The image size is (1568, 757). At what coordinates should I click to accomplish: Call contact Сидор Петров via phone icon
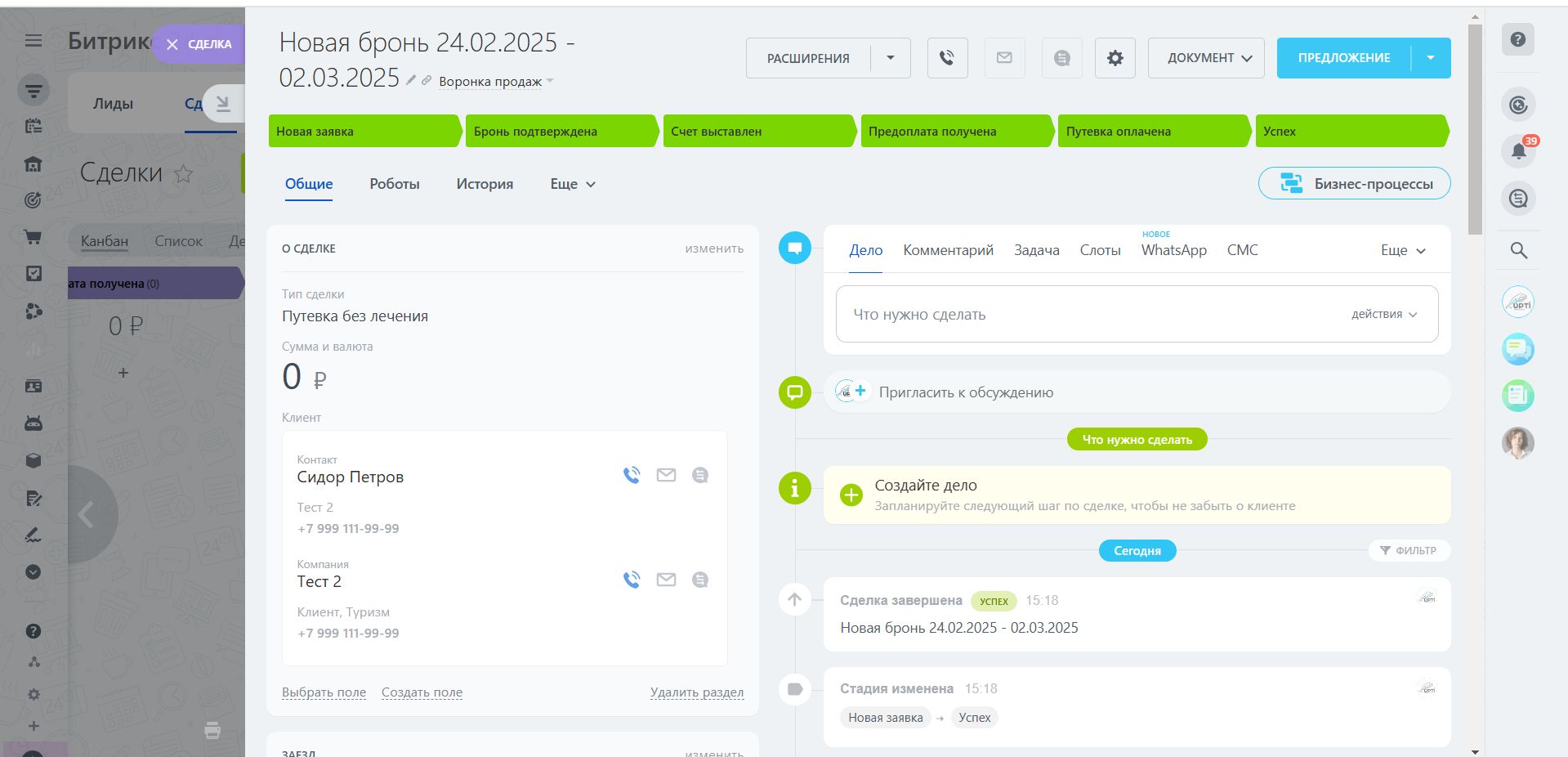(632, 475)
